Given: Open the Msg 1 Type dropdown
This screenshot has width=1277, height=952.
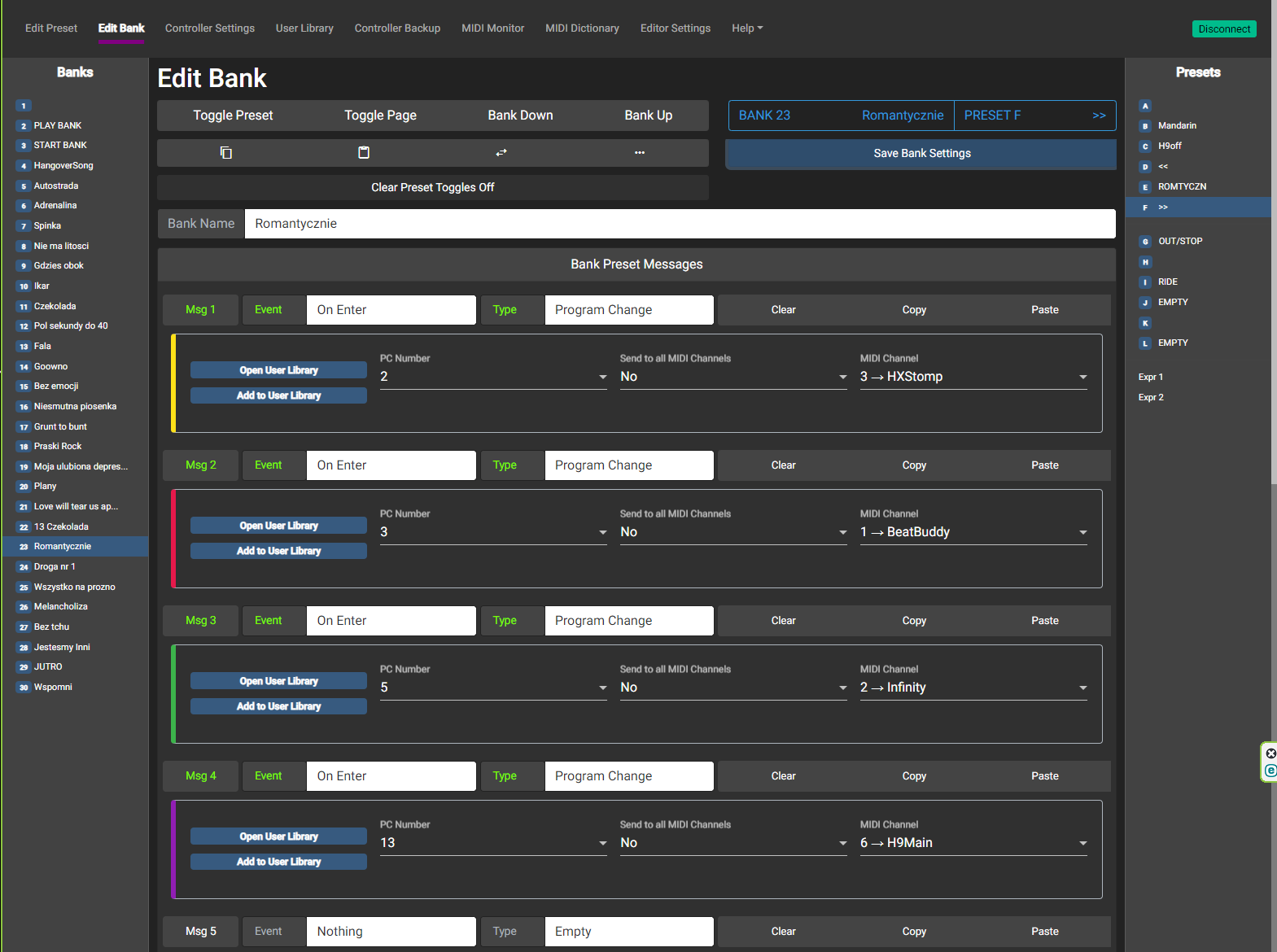Looking at the screenshot, I should 629,310.
